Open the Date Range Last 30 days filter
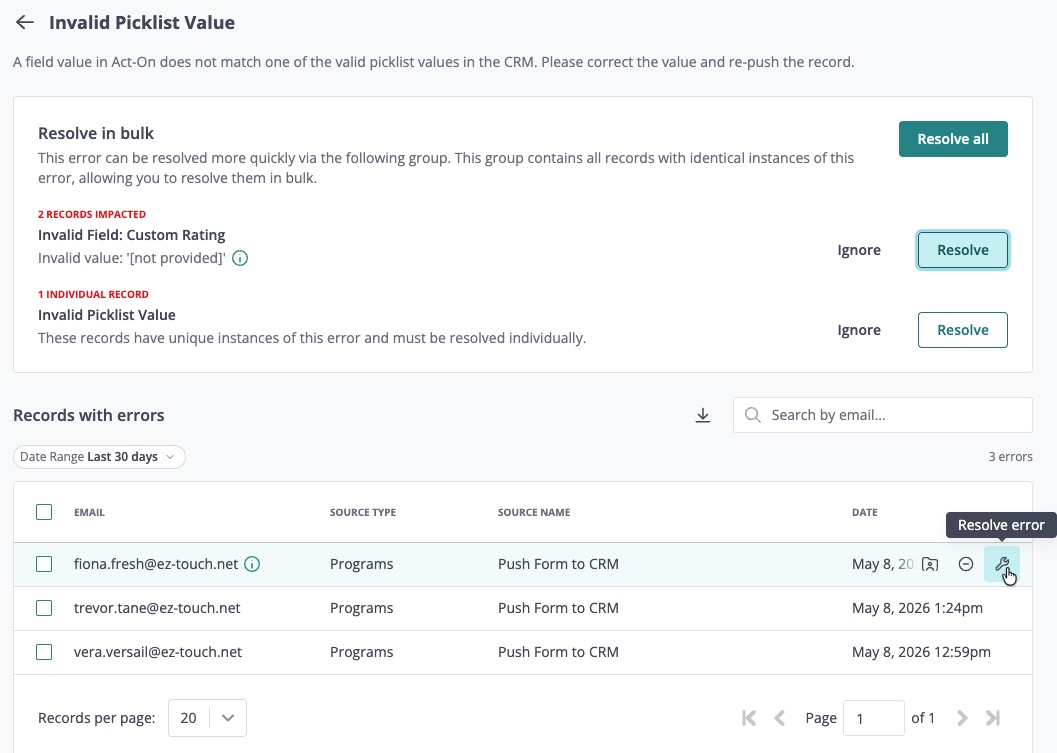1057x753 pixels. pyautogui.click(x=99, y=457)
